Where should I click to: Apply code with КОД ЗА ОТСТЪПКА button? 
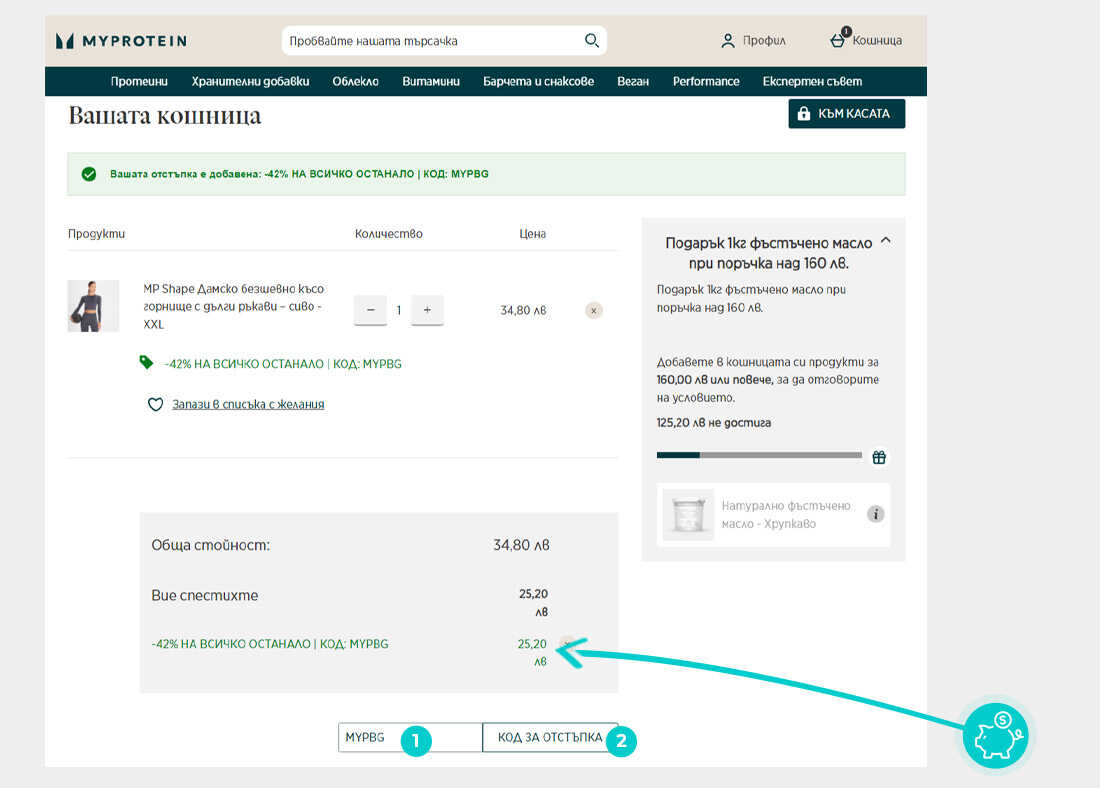coord(550,737)
